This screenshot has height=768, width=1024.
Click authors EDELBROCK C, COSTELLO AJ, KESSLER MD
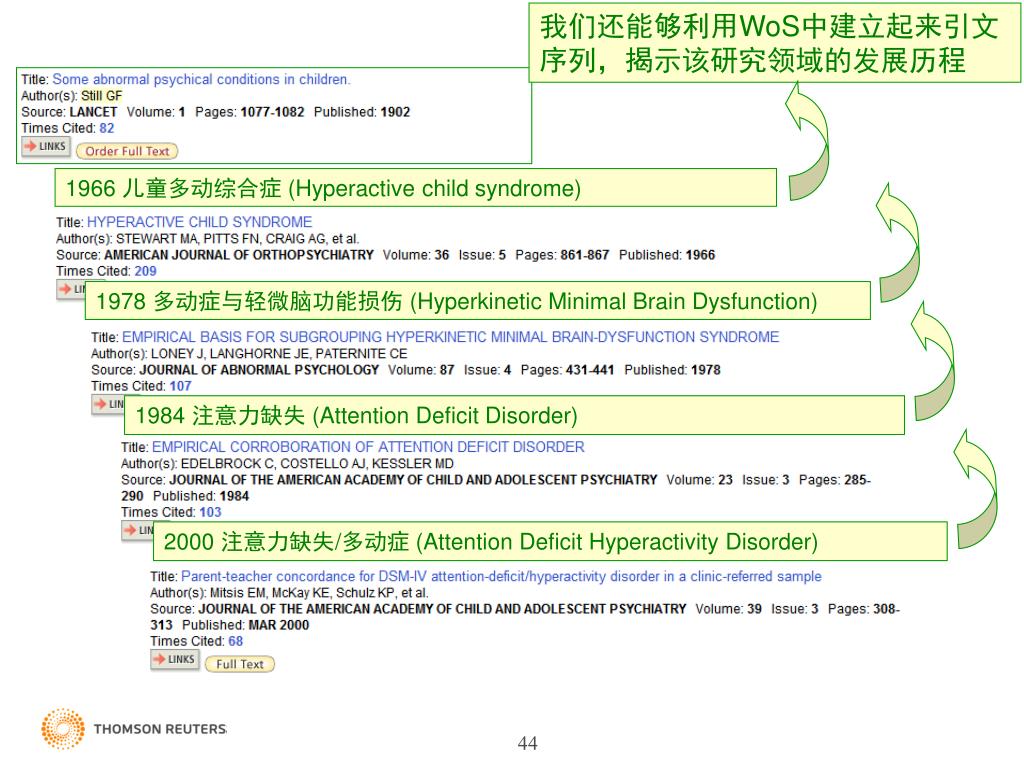tap(317, 464)
